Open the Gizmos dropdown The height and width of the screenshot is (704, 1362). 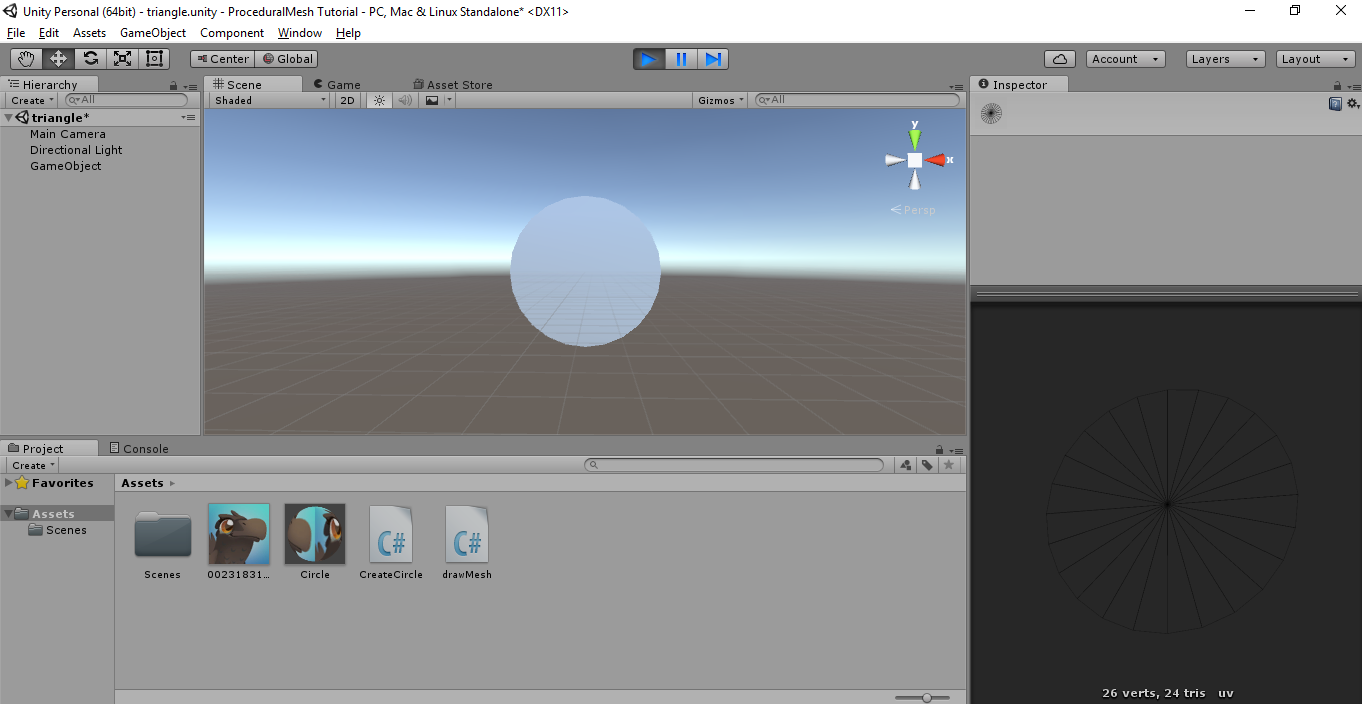pos(721,100)
